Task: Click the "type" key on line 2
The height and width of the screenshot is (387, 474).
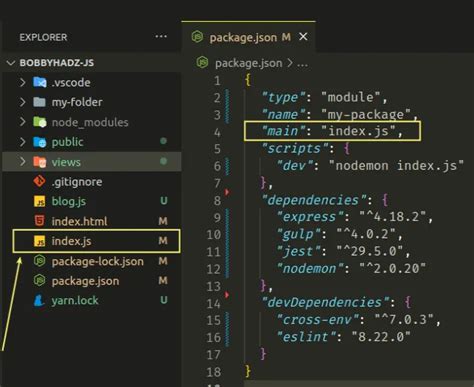Action: pyautogui.click(x=283, y=97)
